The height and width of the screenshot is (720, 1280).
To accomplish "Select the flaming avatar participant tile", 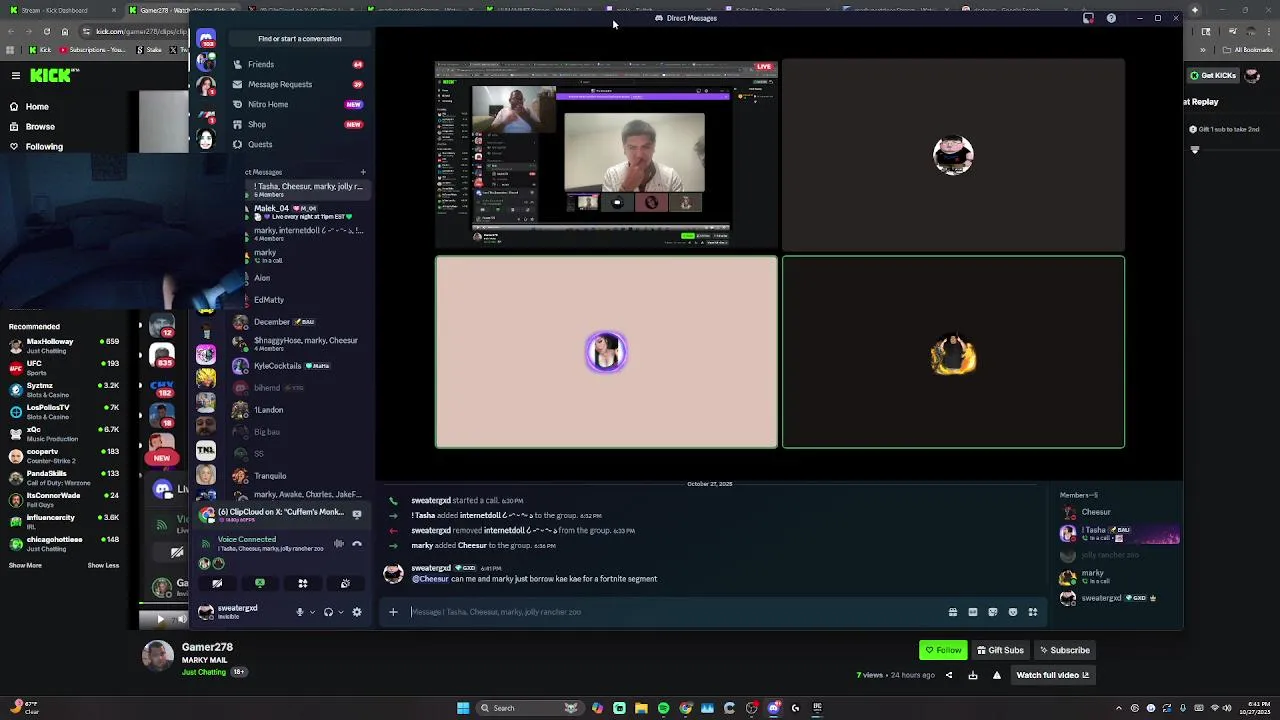I will point(953,352).
